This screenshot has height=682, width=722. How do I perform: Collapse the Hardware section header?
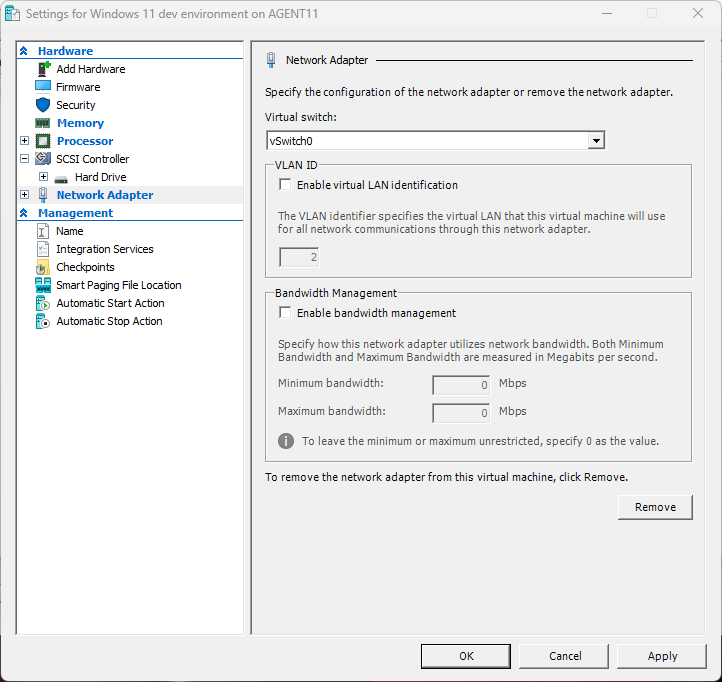(24, 51)
